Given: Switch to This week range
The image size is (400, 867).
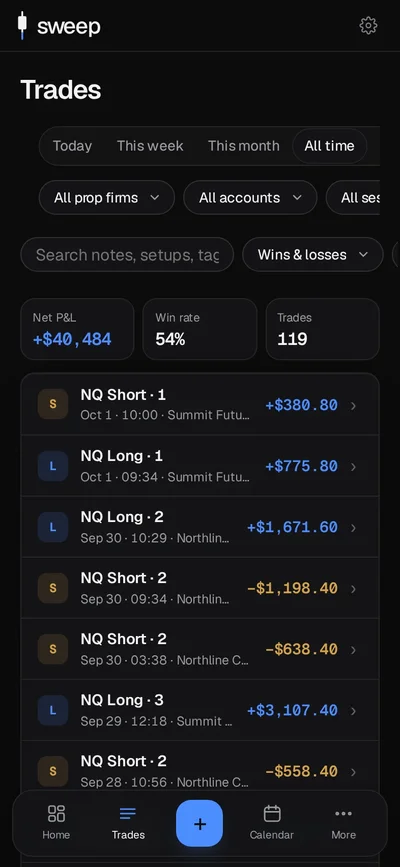Looking at the screenshot, I should 150,146.
